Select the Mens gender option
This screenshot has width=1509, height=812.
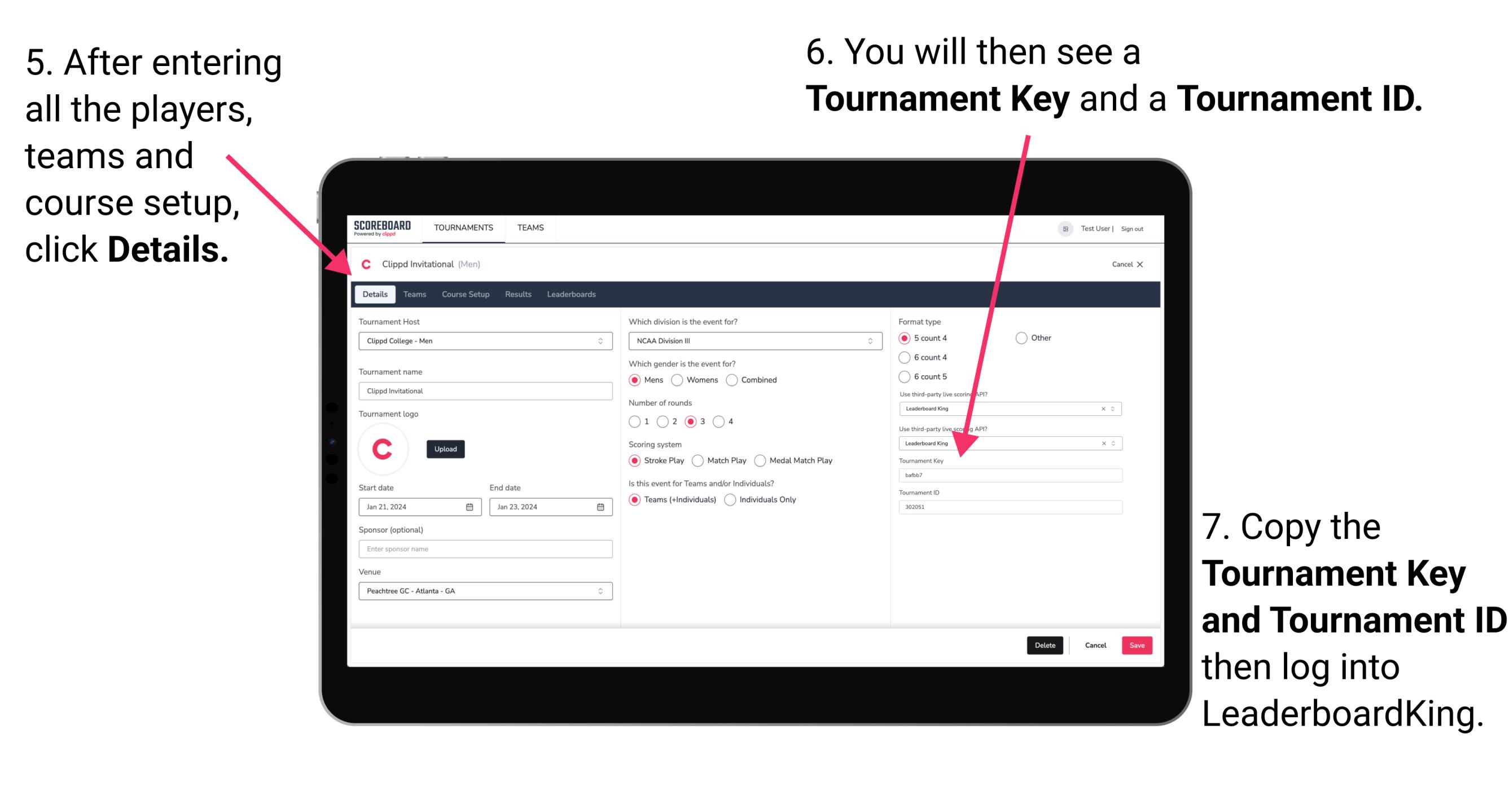pos(637,381)
